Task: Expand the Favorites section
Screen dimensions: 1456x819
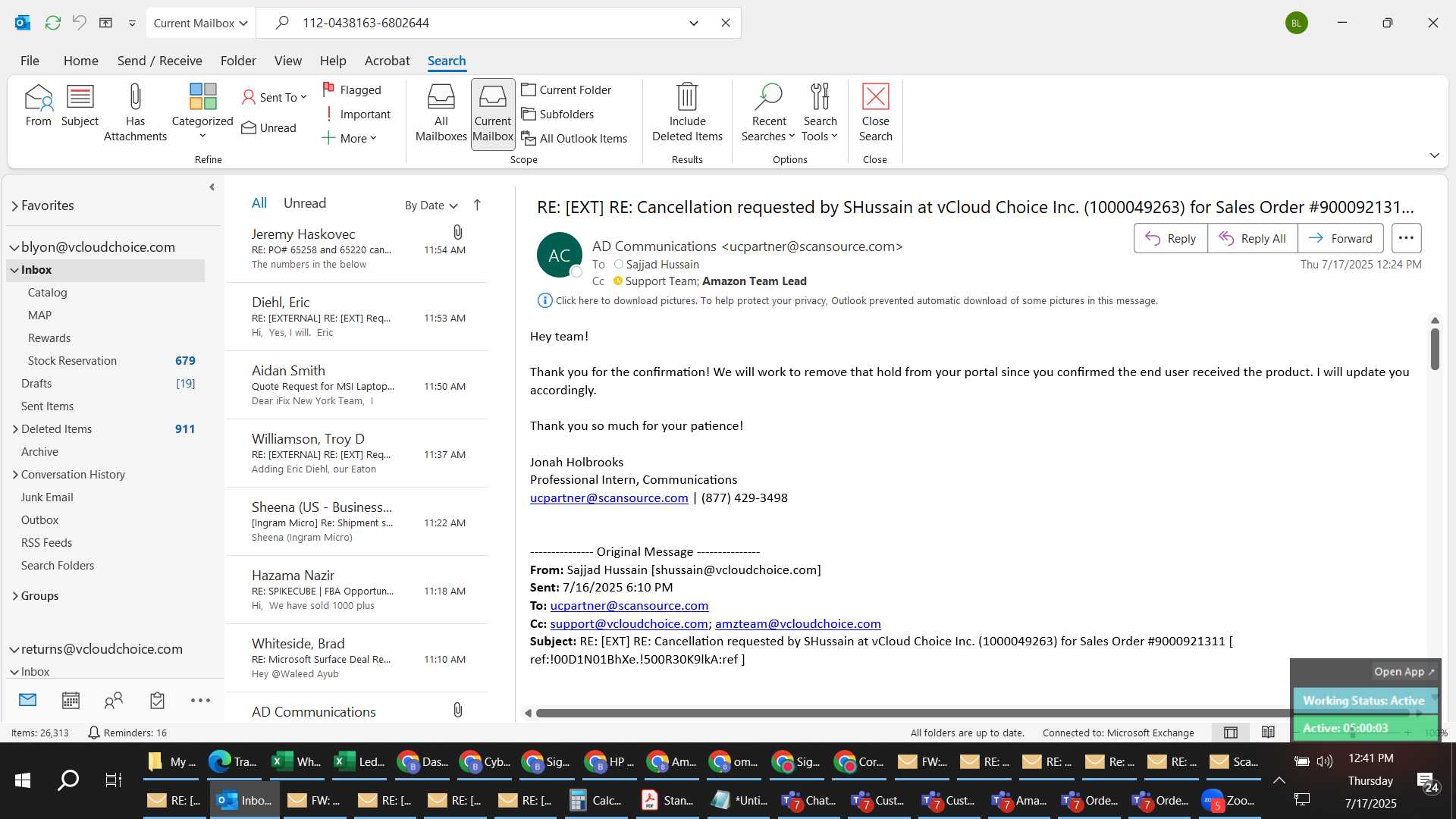Action: point(14,206)
